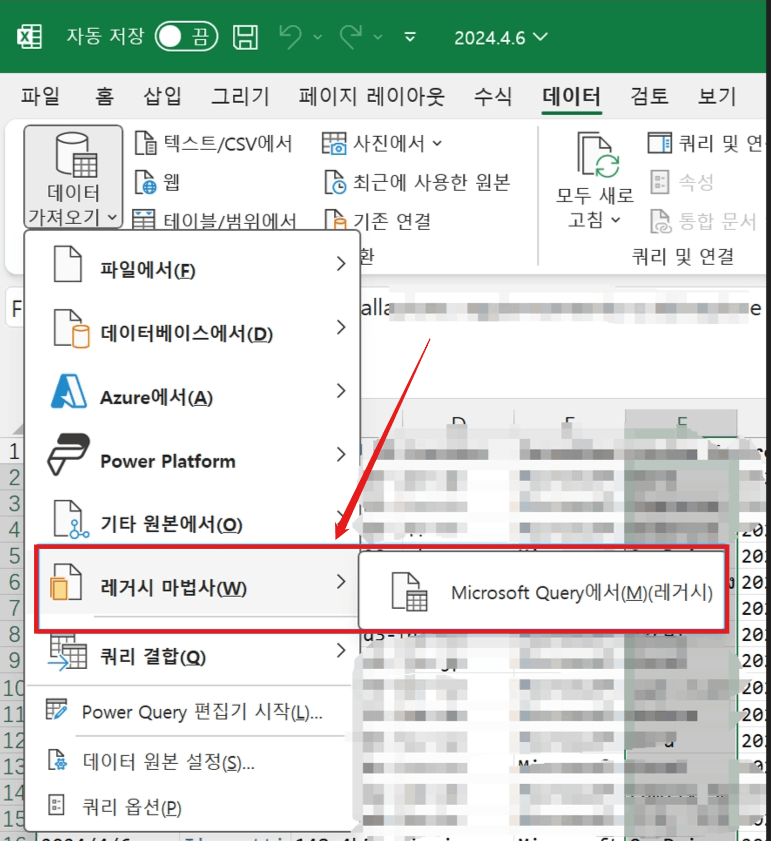Image resolution: width=771 pixels, height=841 pixels.
Task: Click the Save floppy disk icon
Action: click(246, 37)
